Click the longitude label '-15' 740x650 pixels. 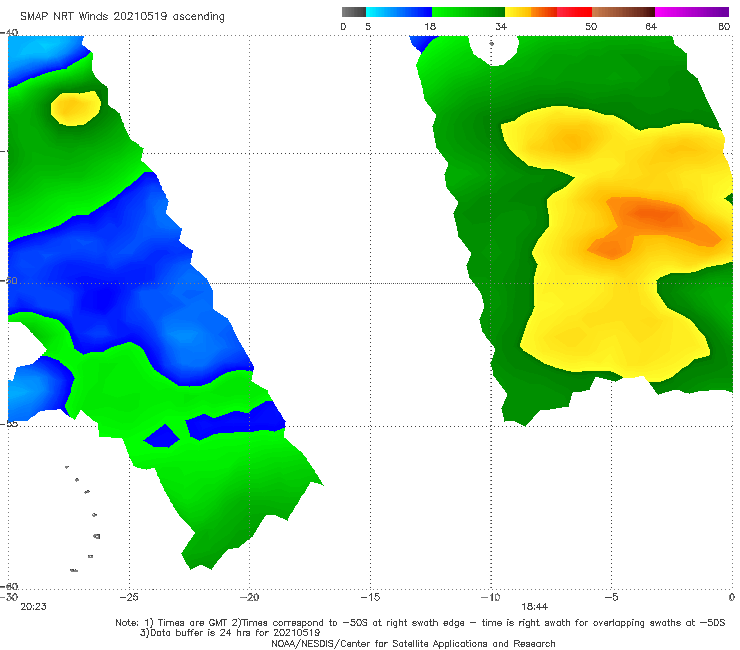click(370, 597)
